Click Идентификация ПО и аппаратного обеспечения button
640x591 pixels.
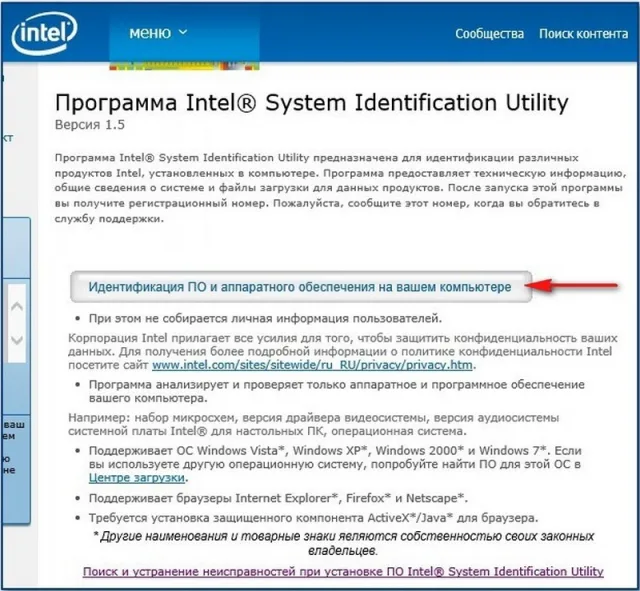(x=301, y=287)
